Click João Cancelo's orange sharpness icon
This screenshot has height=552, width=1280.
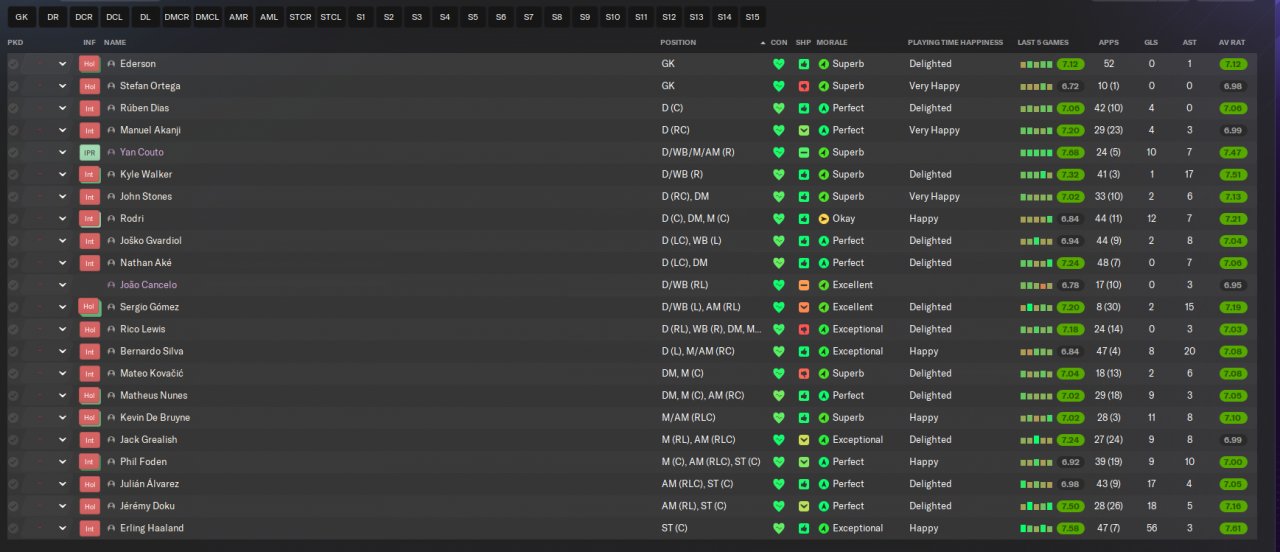[803, 285]
